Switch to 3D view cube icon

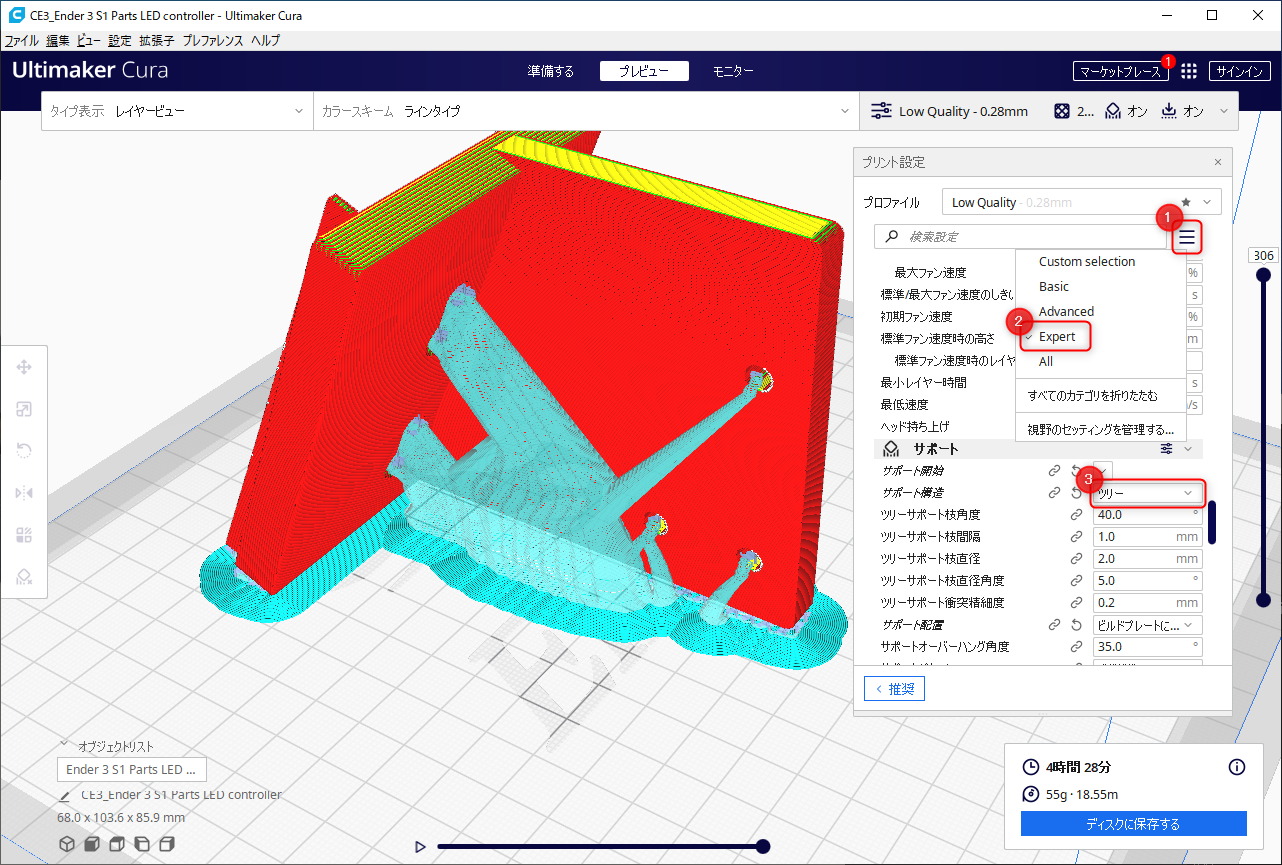click(x=67, y=844)
